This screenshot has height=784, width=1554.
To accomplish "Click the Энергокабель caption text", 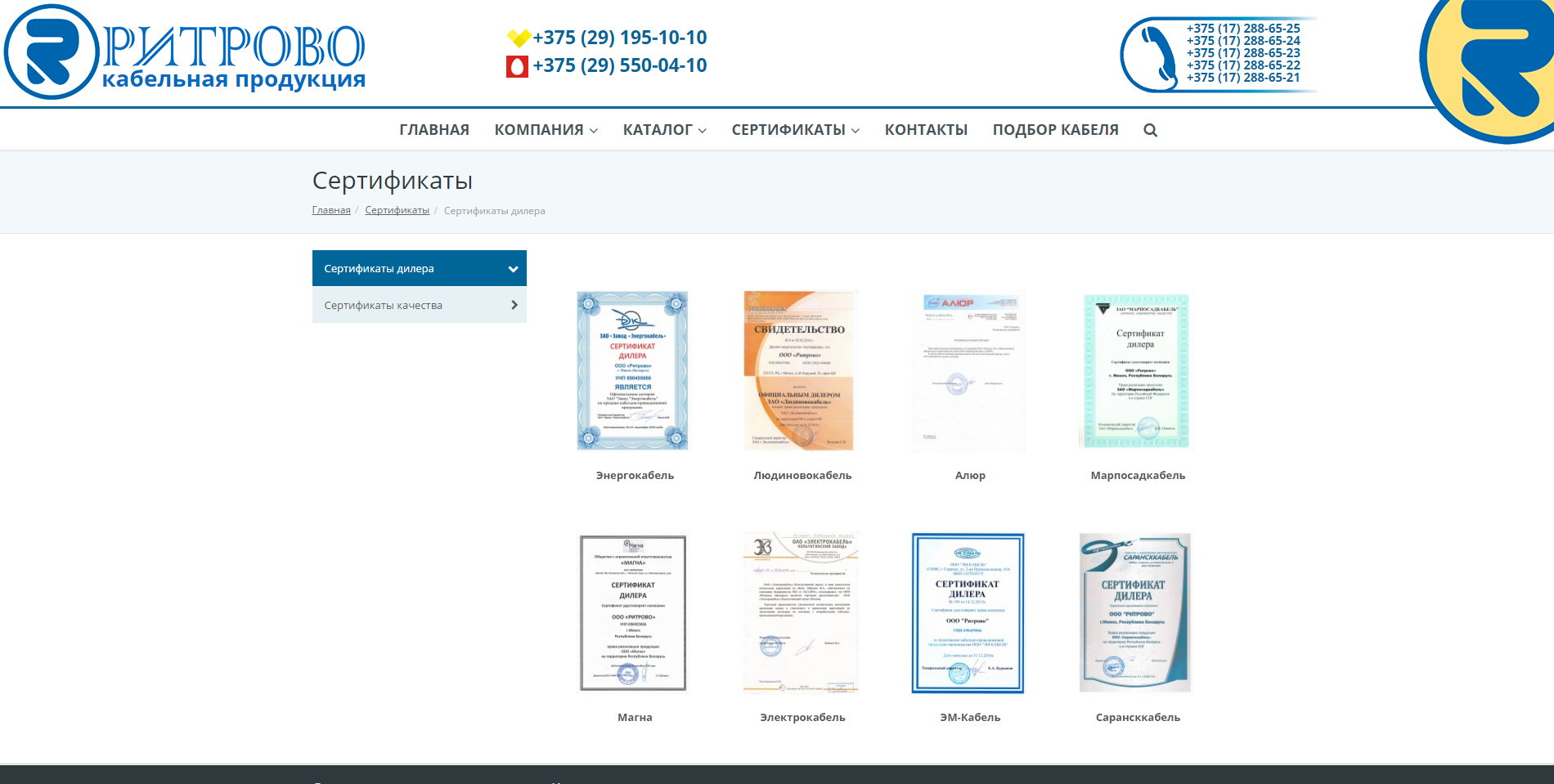I will pyautogui.click(x=635, y=475).
